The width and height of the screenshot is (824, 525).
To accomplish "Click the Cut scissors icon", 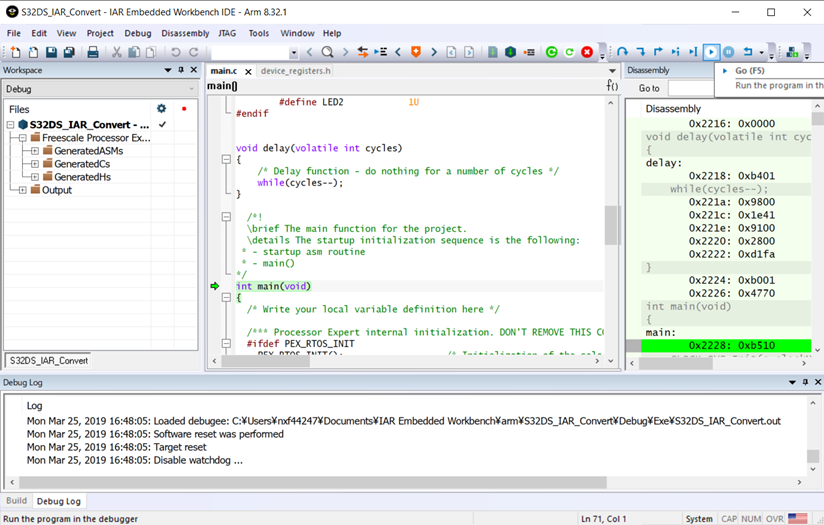I will [x=116, y=52].
